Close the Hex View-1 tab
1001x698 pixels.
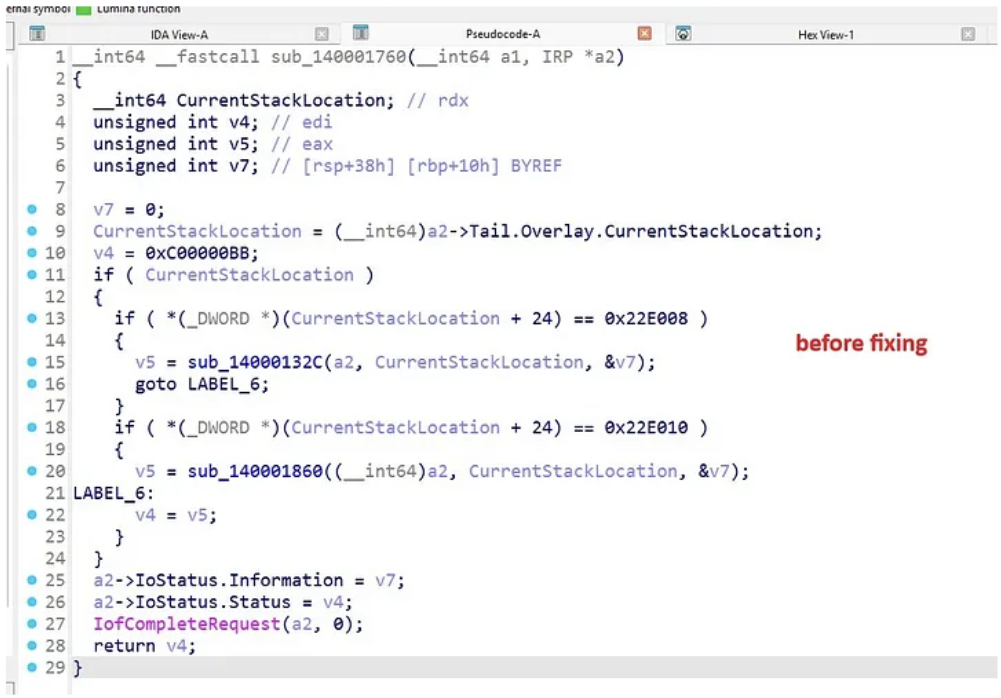coord(968,34)
